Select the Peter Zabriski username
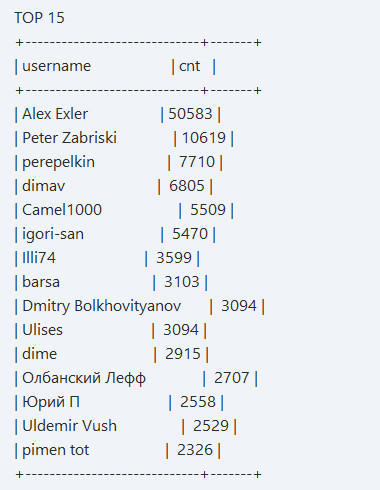 (69, 138)
